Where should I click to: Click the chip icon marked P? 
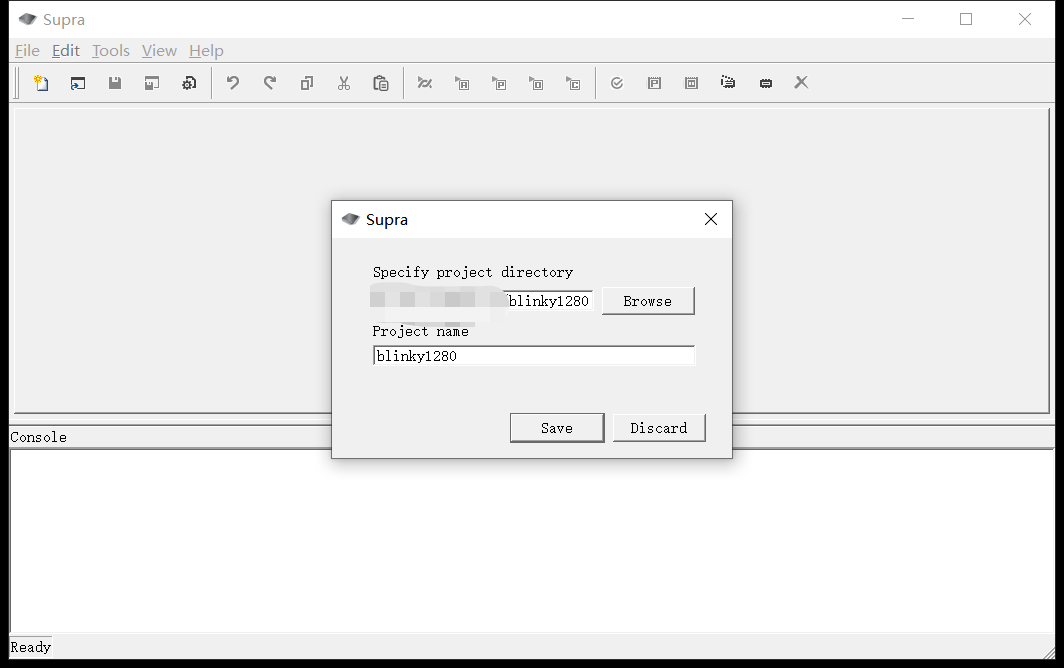click(654, 83)
